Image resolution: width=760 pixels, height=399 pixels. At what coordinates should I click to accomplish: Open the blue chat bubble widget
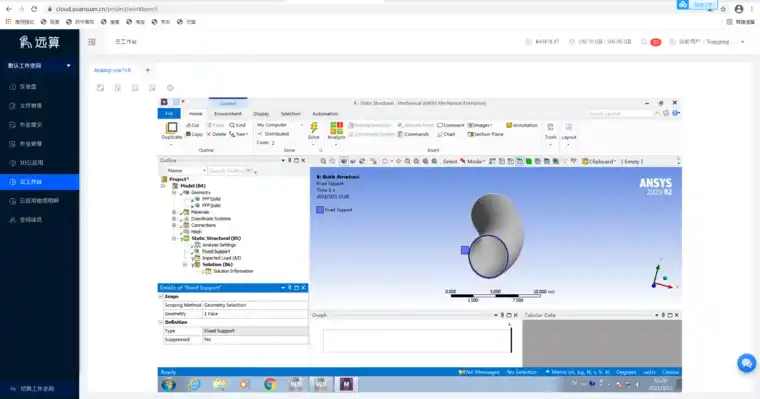point(746,363)
